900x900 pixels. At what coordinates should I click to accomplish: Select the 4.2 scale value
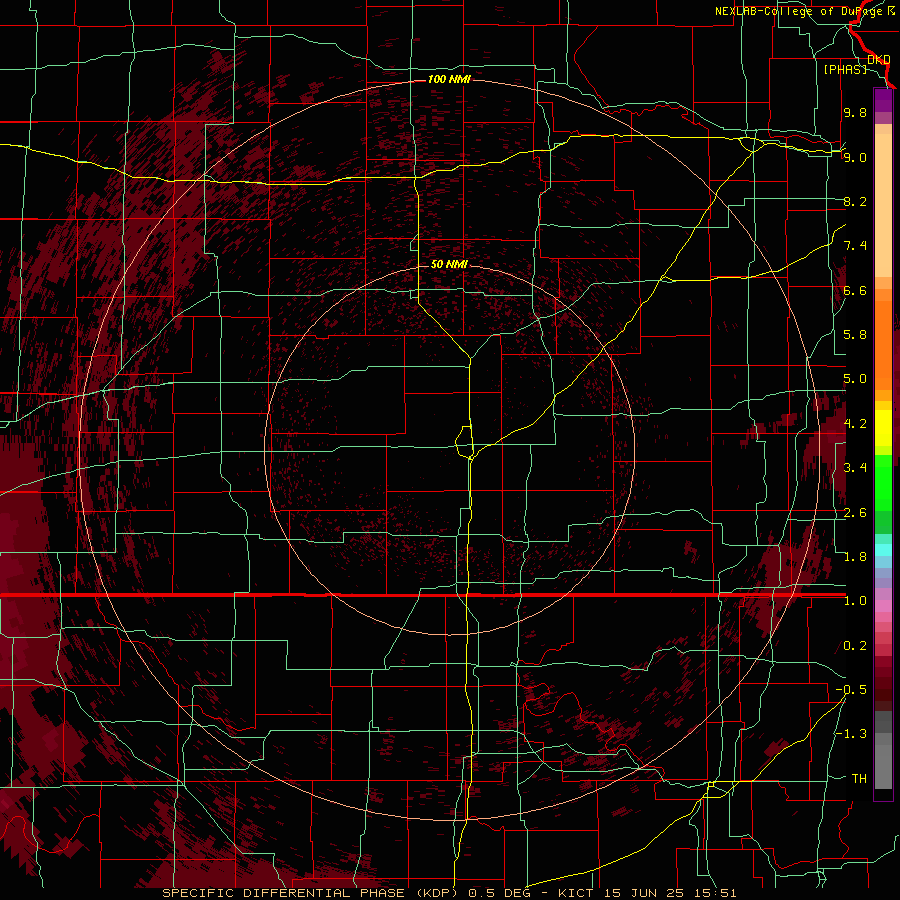[x=855, y=424]
